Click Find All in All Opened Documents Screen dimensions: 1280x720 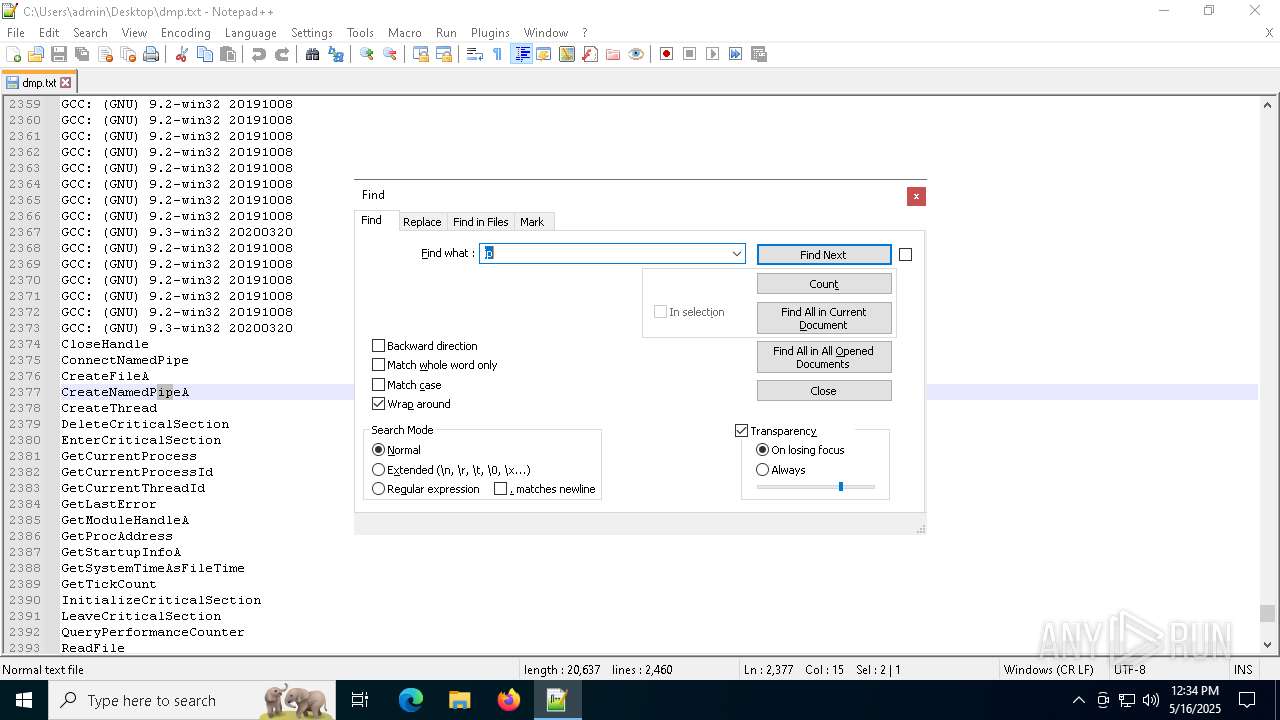pos(824,357)
